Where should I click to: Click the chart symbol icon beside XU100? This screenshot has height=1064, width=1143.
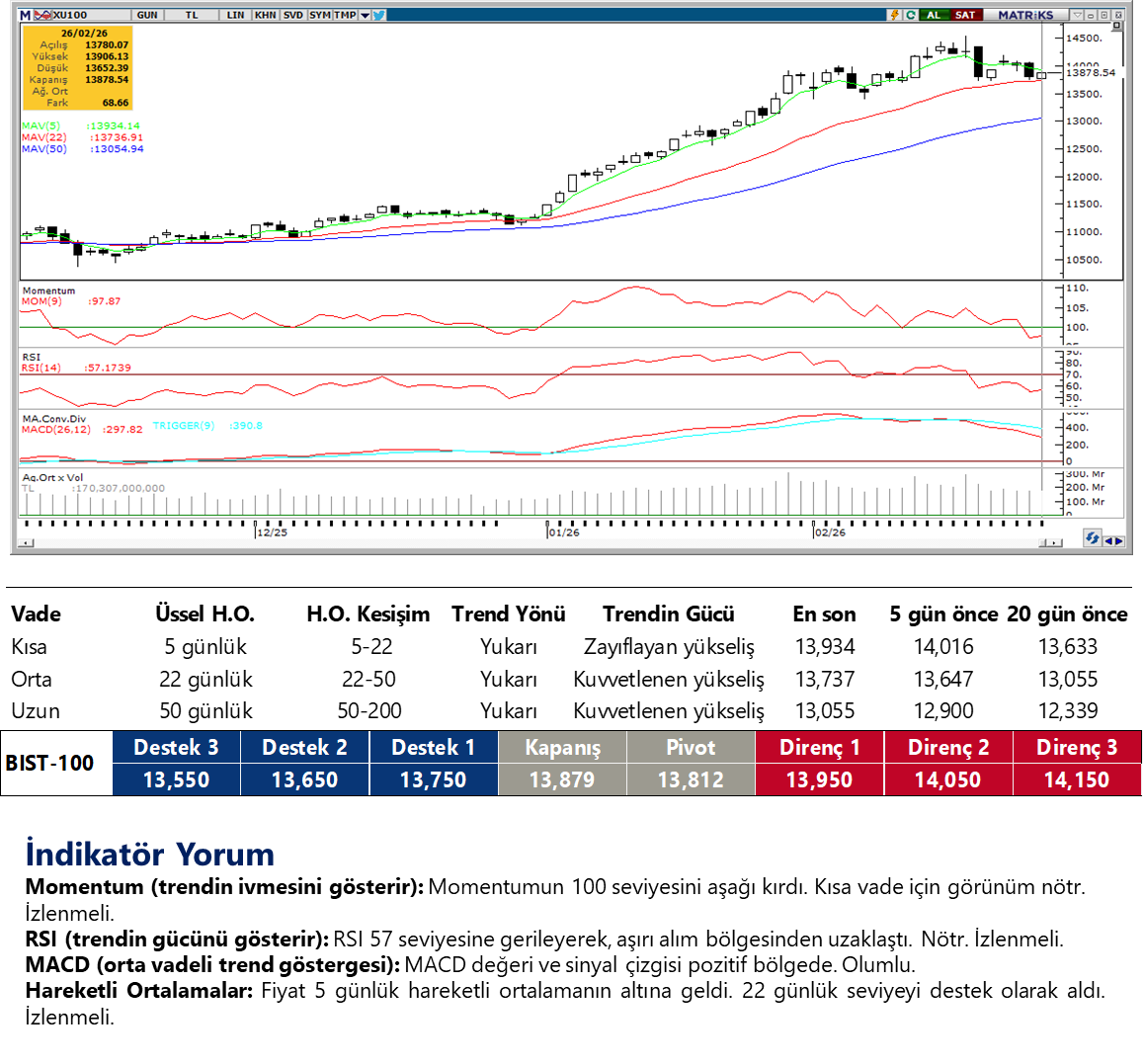[x=43, y=15]
